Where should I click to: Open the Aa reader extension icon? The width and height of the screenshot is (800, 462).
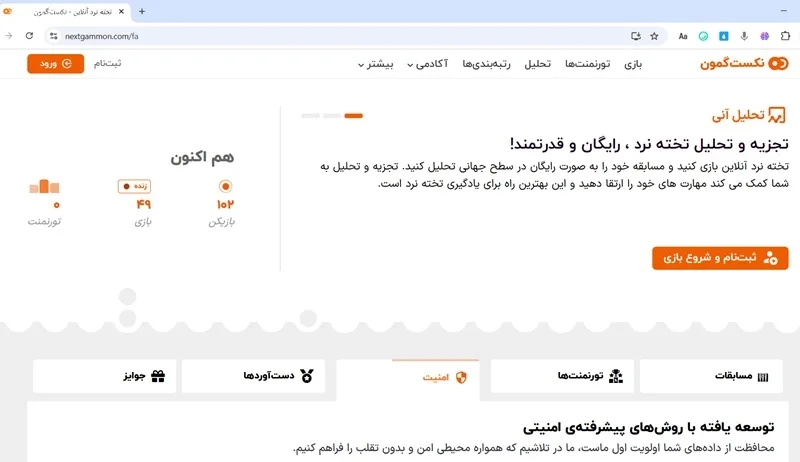[683, 36]
